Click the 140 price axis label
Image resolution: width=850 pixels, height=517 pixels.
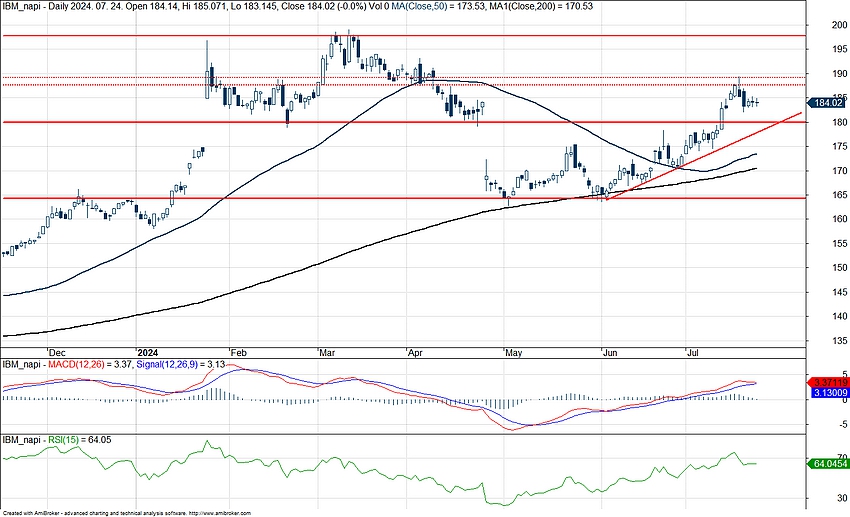[x=840, y=316]
